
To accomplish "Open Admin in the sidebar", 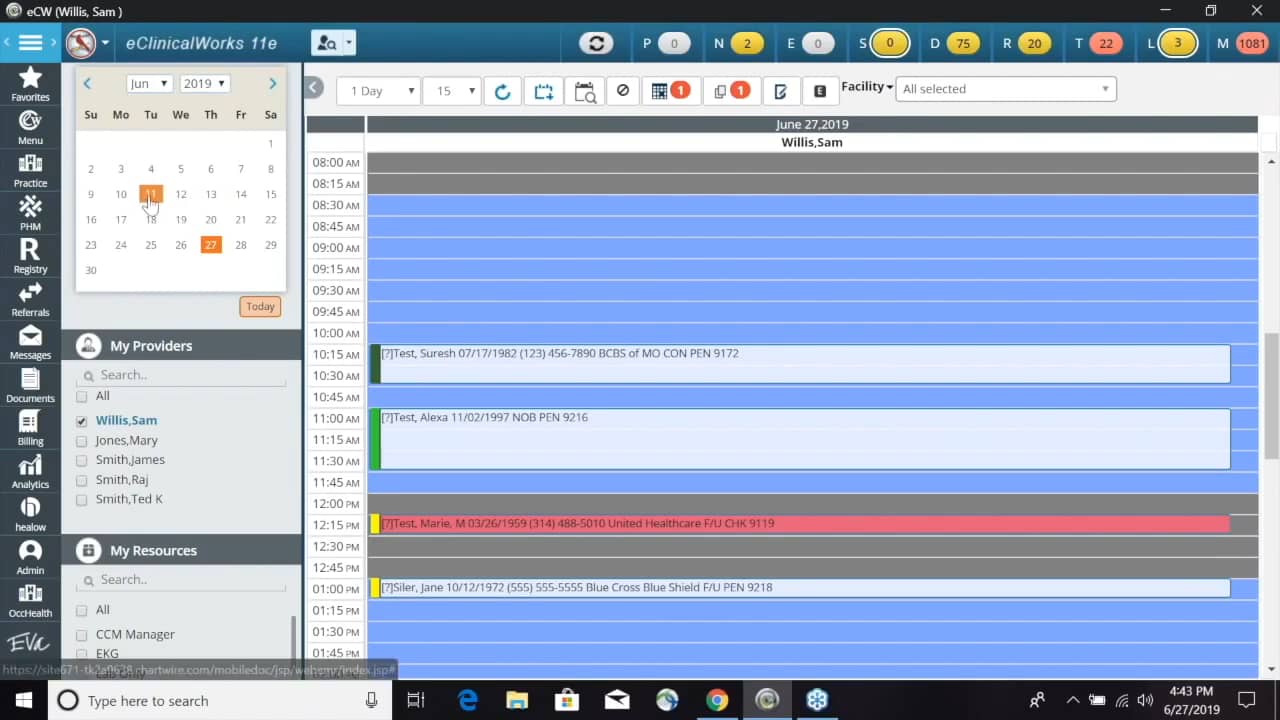I will (x=30, y=557).
